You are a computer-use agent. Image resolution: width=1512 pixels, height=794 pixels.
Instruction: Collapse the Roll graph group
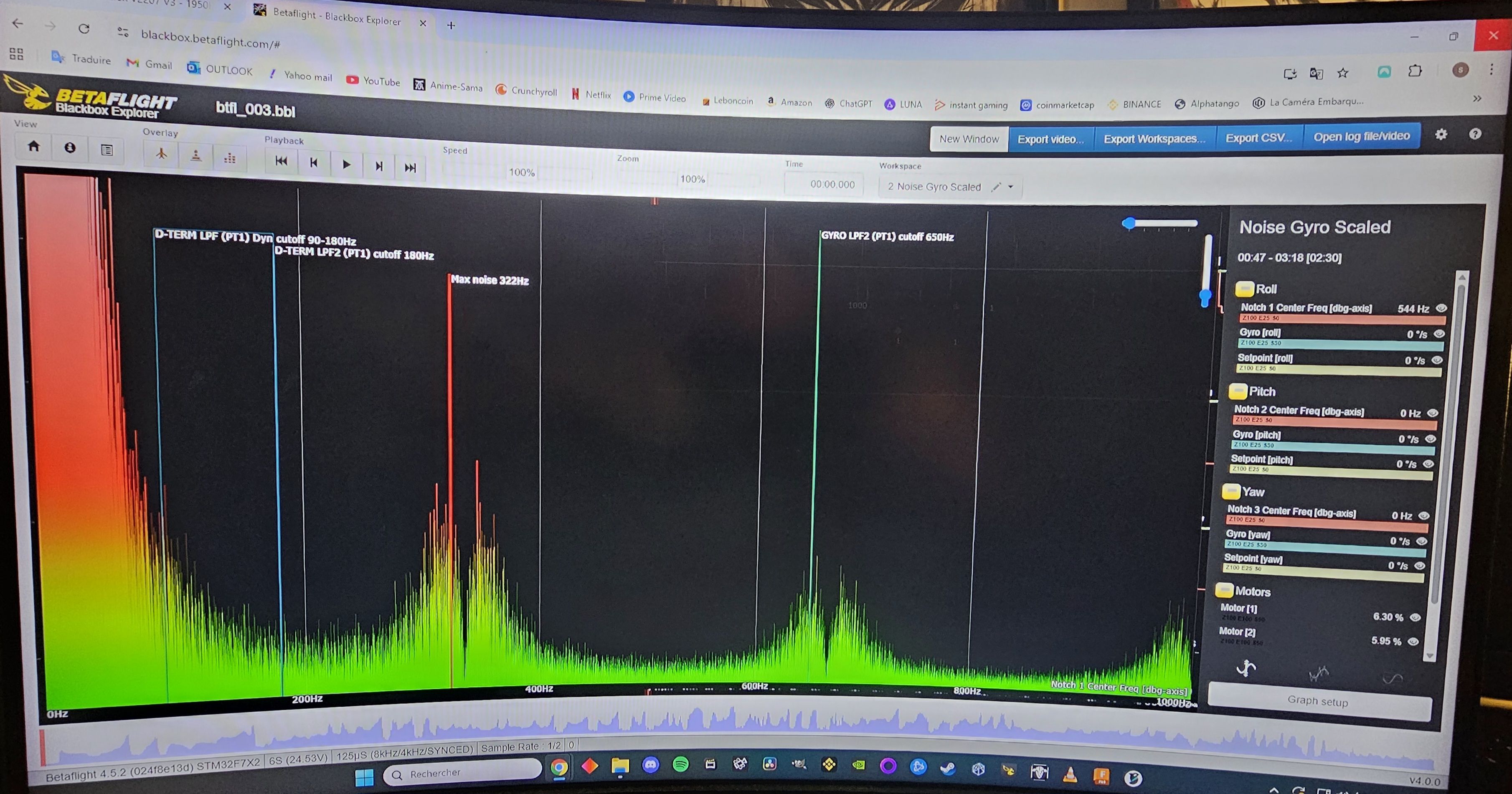click(1244, 289)
